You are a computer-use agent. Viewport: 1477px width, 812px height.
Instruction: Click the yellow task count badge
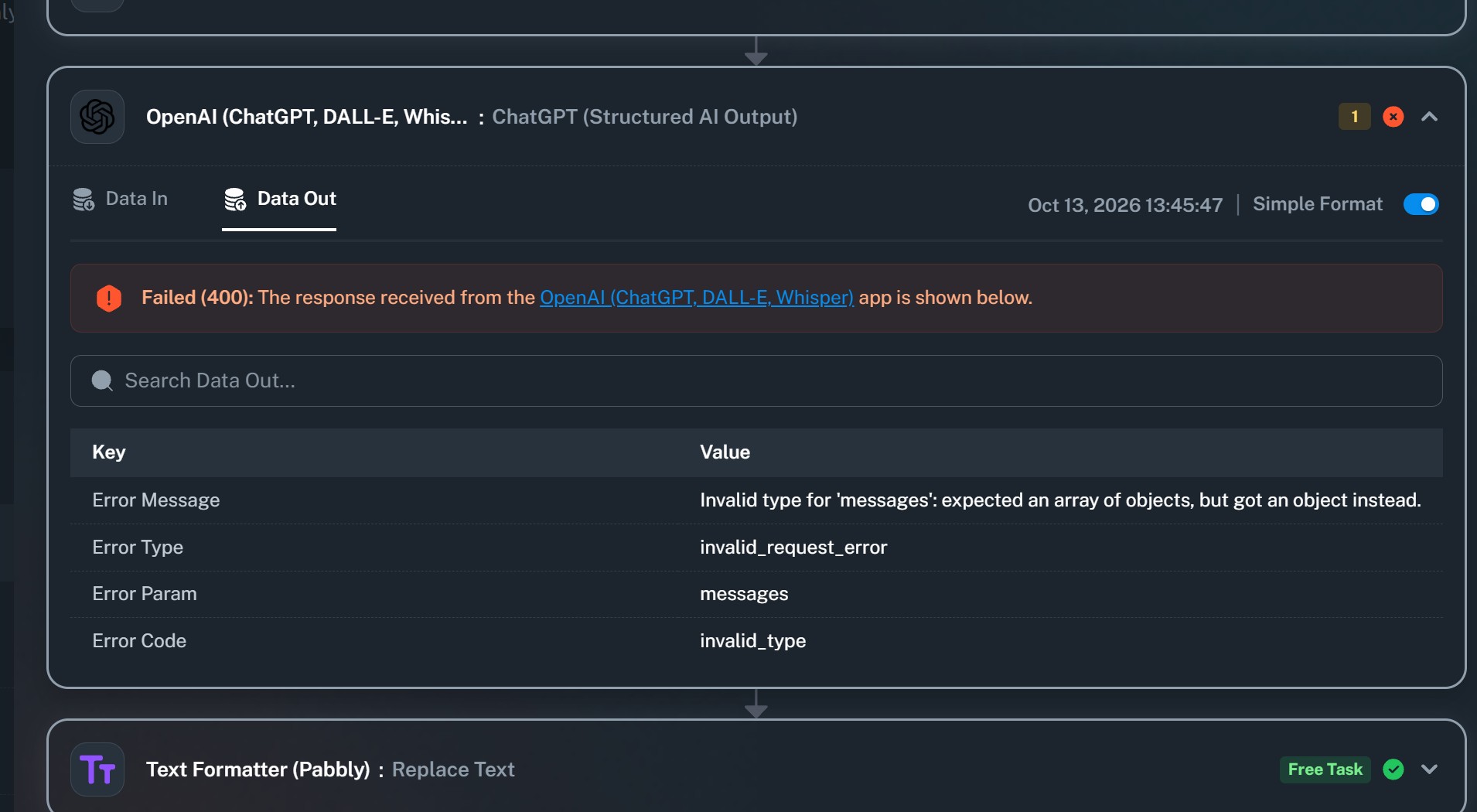pyautogui.click(x=1355, y=117)
